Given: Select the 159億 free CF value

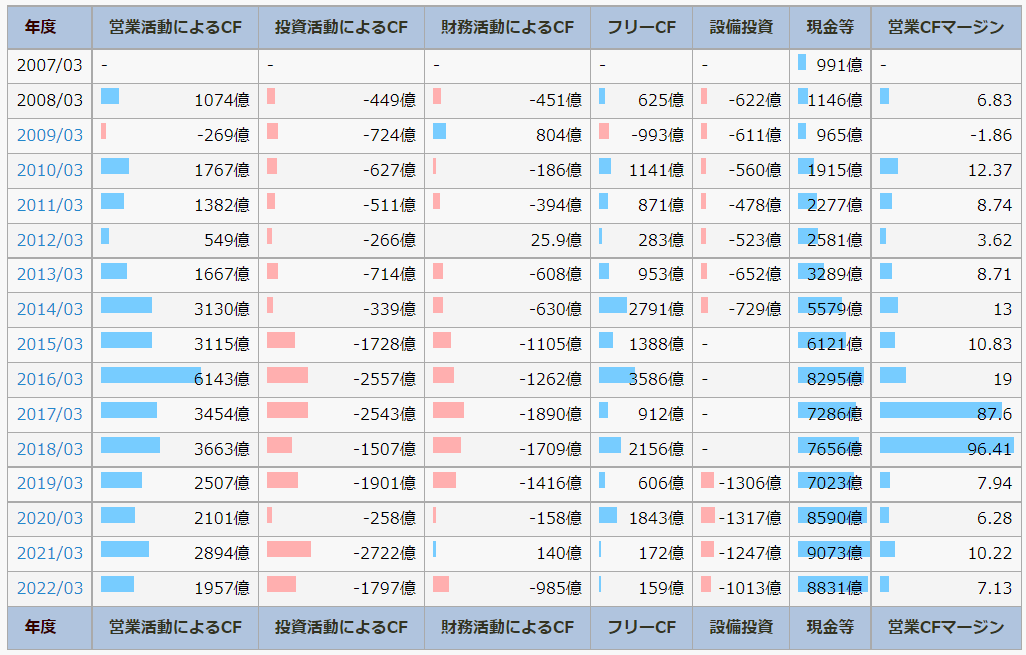Looking at the screenshot, I should click(x=661, y=588).
